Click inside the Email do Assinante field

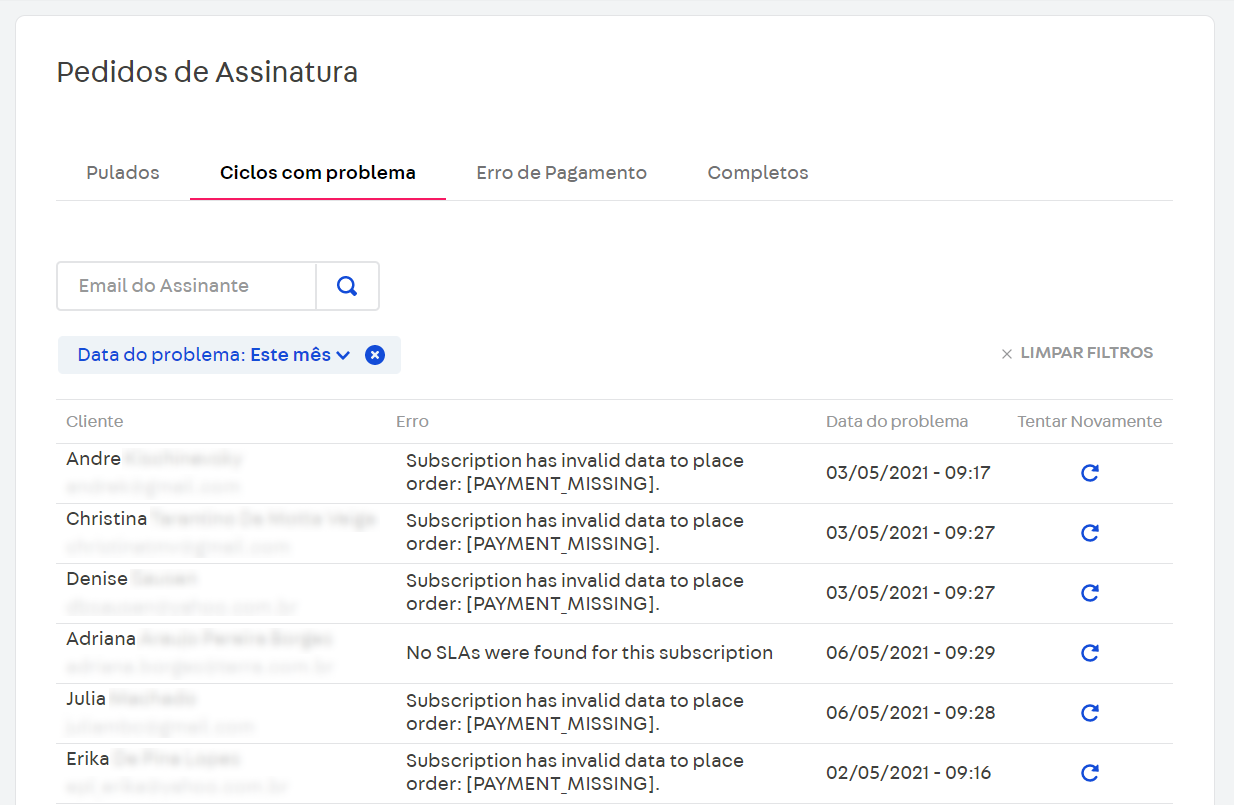click(x=185, y=285)
